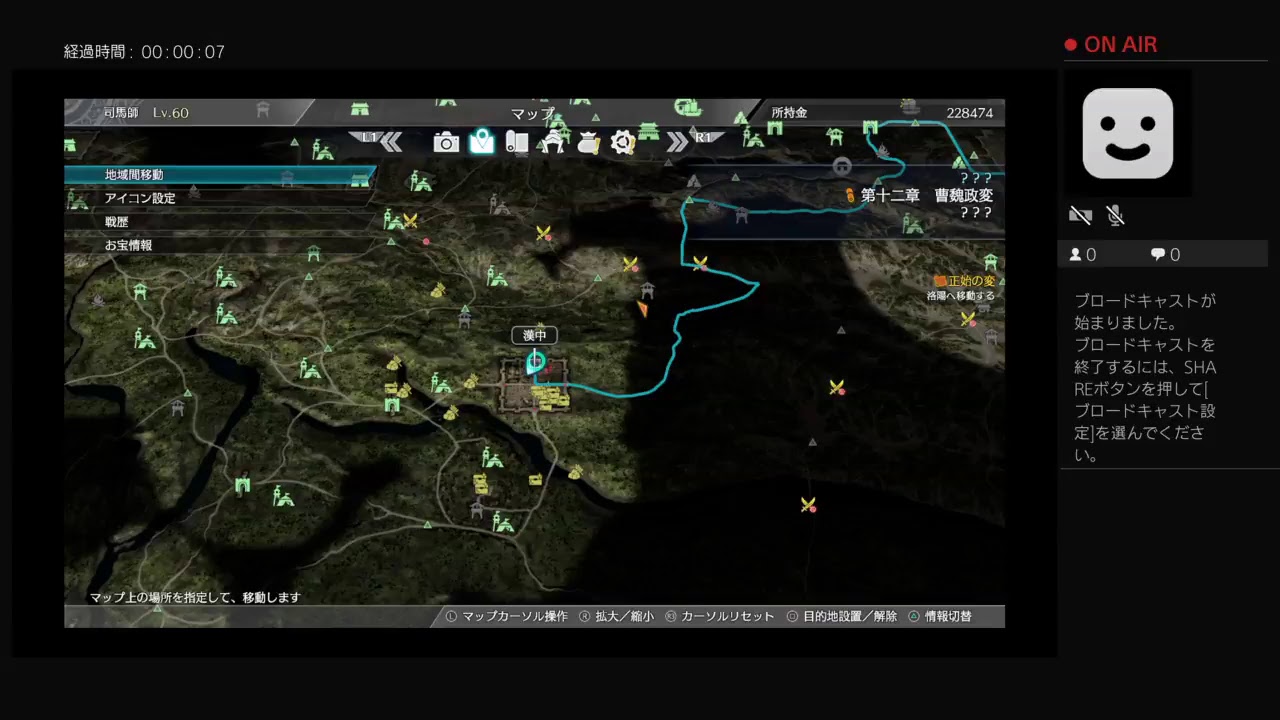Viewport: 1280px width, 720px height.
Task: Click カーソルリセット button hint
Action: click(719, 617)
